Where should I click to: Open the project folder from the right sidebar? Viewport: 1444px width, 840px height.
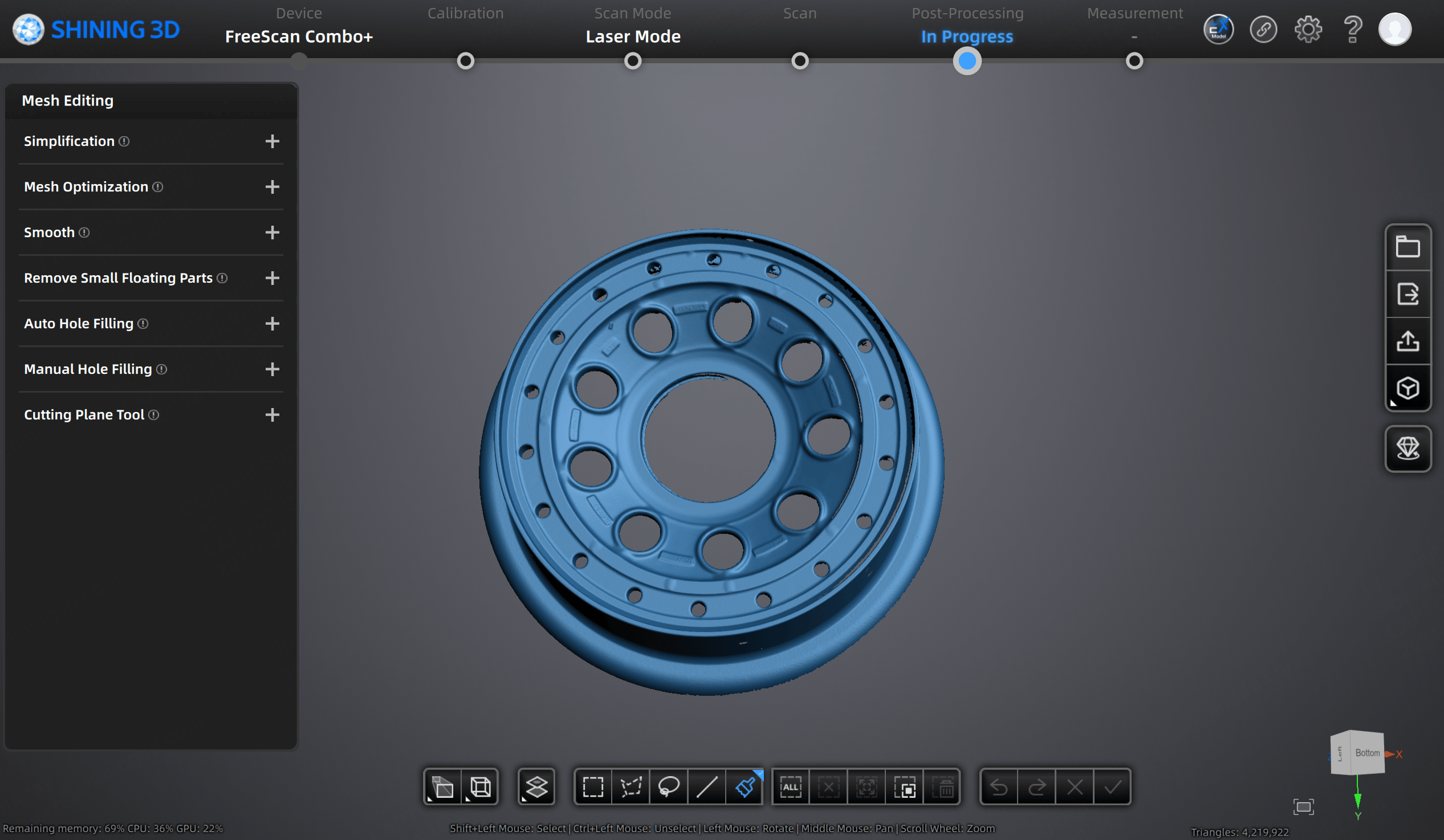coord(1409,247)
